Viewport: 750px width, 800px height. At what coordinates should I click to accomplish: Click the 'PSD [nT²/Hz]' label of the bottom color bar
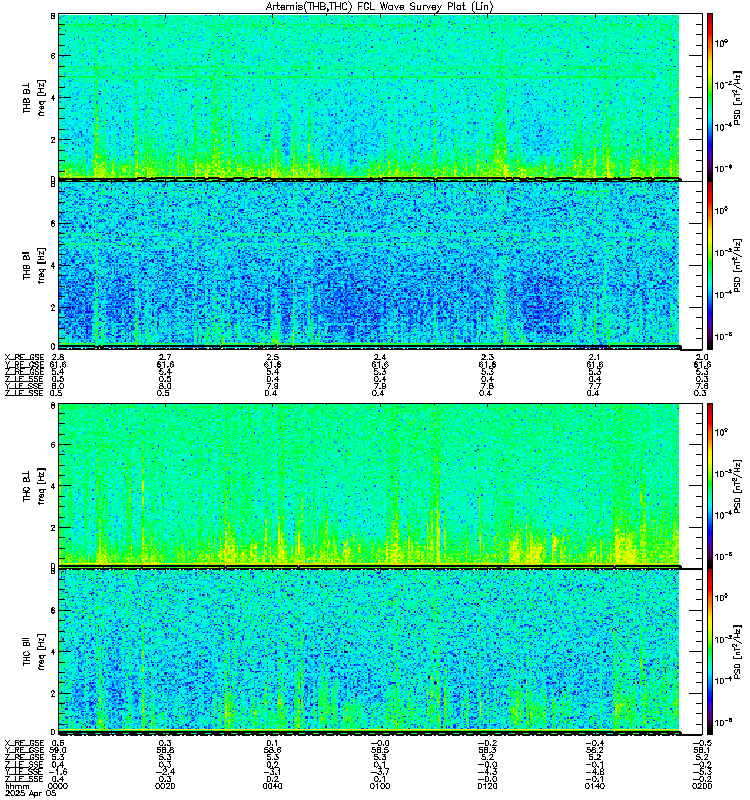(737, 652)
